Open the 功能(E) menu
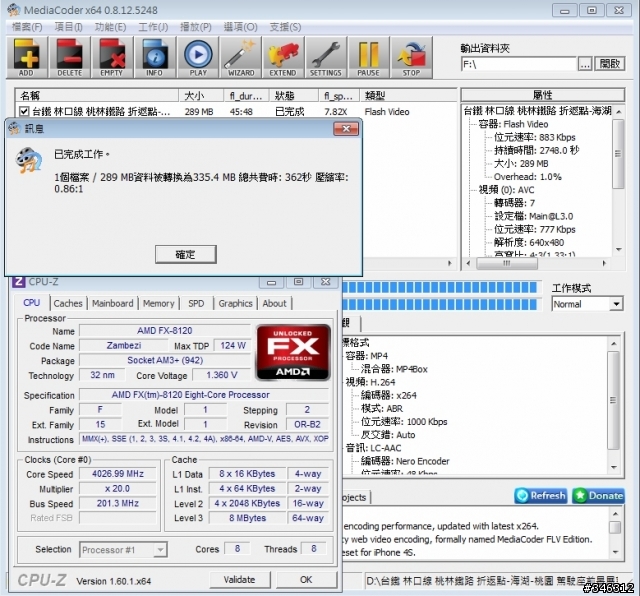640x596 pixels. [x=110, y=27]
